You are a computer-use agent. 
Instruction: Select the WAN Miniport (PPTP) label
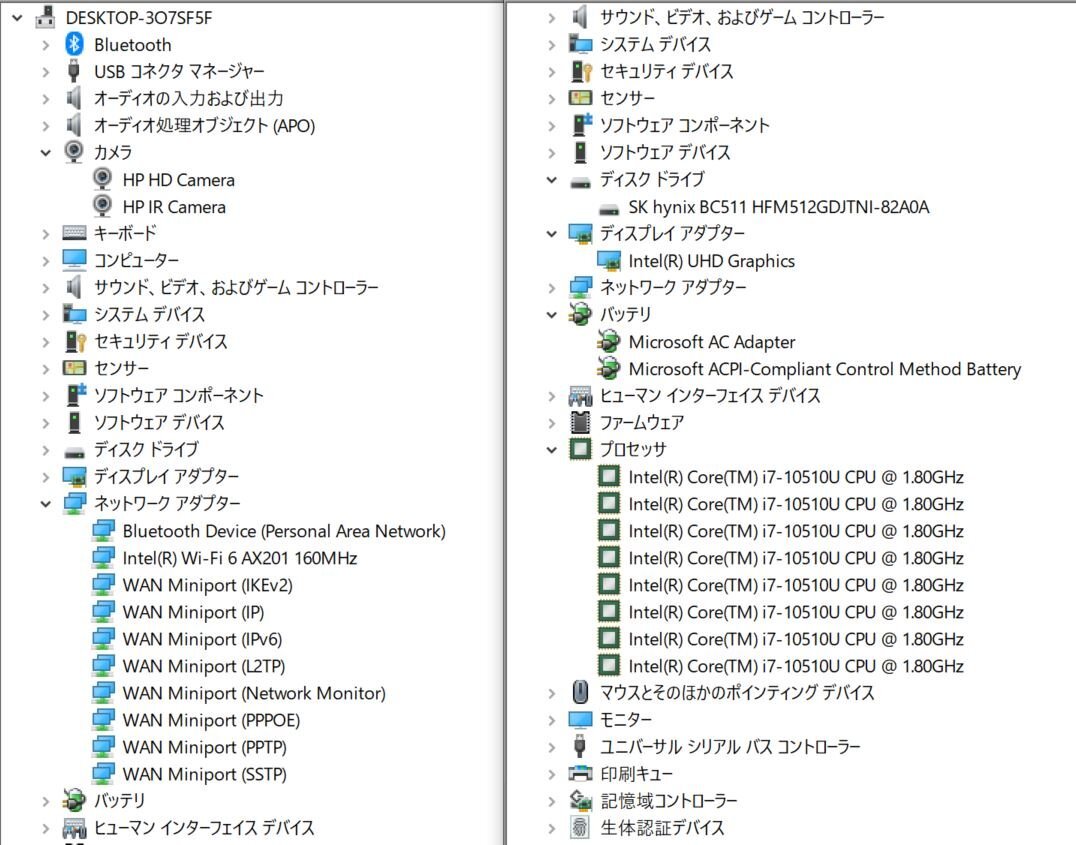click(x=204, y=747)
